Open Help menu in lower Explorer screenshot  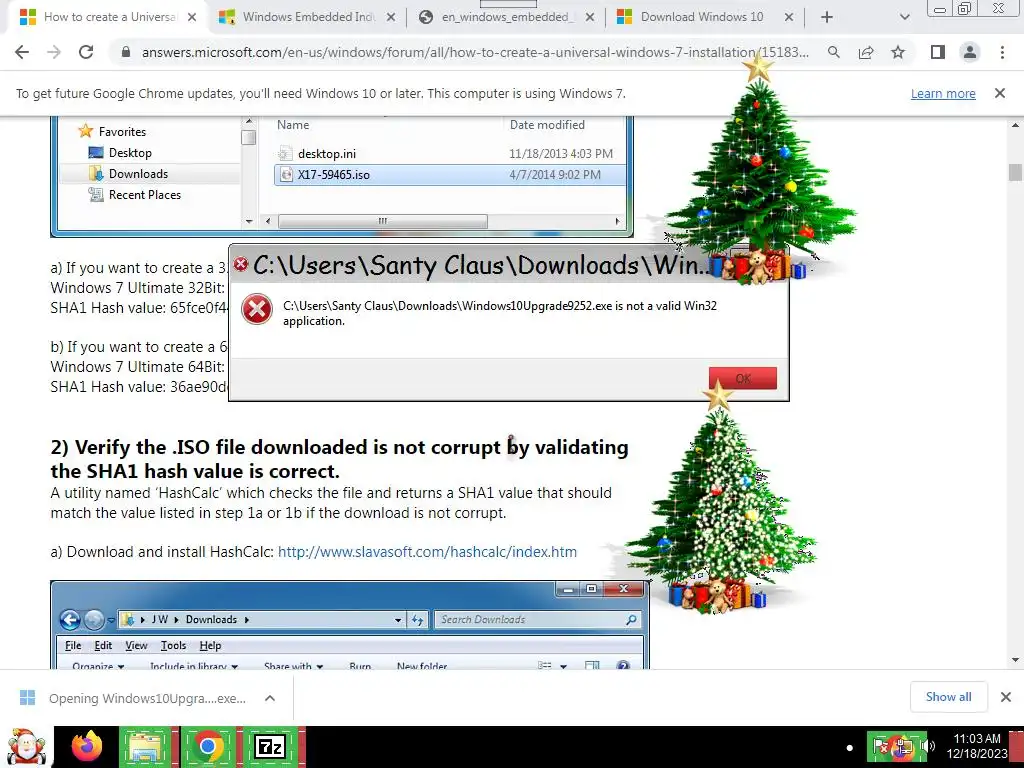(210, 645)
